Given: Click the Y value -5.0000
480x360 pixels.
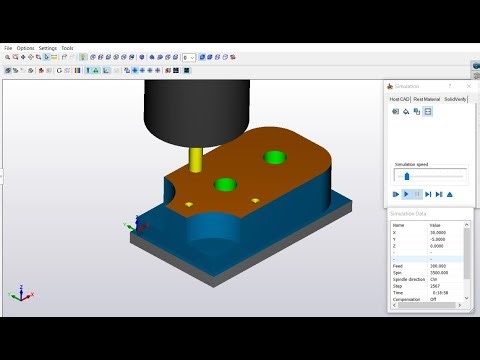Looking at the screenshot, I should pos(438,239).
